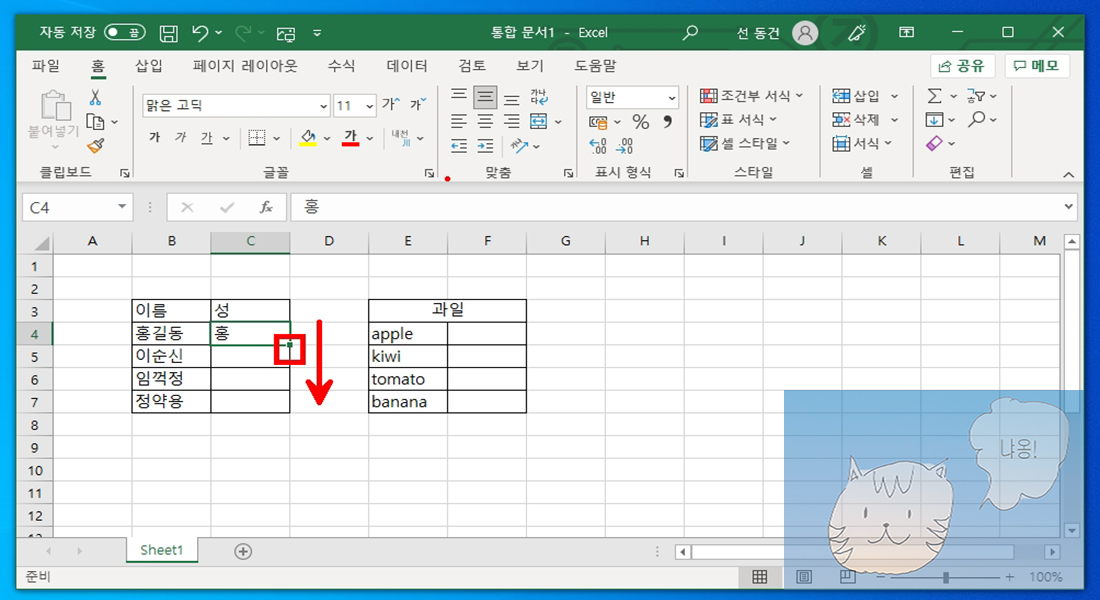Select the Sheet1 tab
Viewport: 1100px width, 600px height.
pos(162,550)
